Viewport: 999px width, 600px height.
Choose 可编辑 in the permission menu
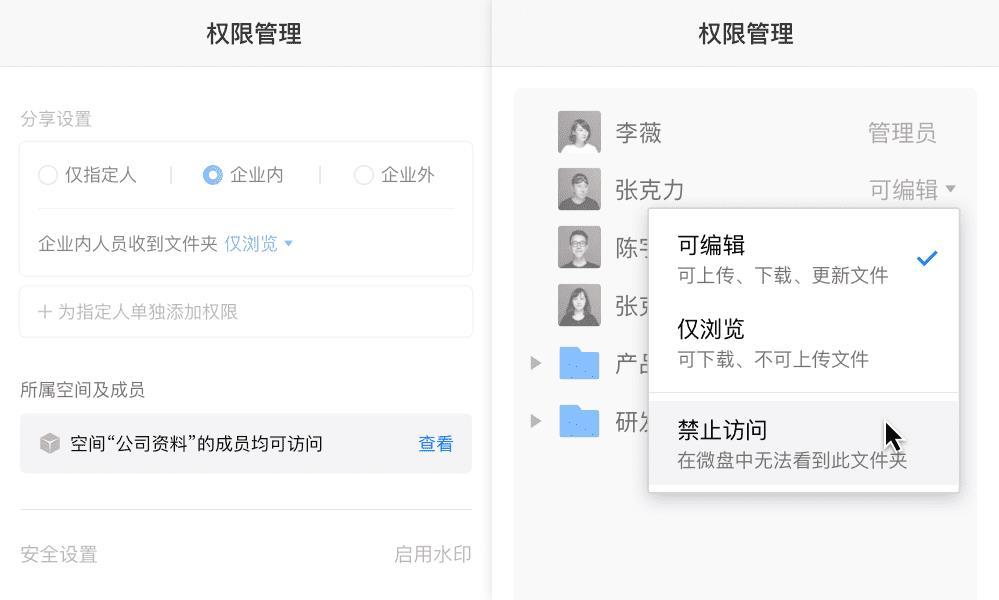pyautogui.click(x=803, y=259)
